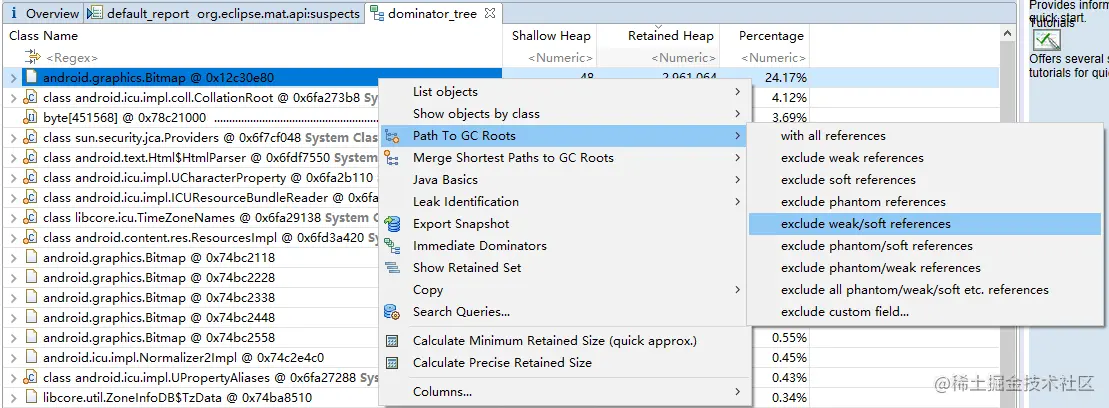Sort by the Retained Heap column header
Image resolution: width=1109 pixels, height=408 pixels.
[670, 36]
